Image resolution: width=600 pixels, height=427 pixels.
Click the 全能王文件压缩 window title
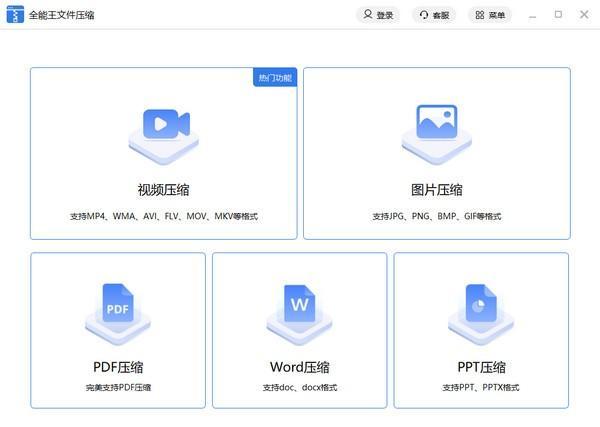tap(62, 15)
